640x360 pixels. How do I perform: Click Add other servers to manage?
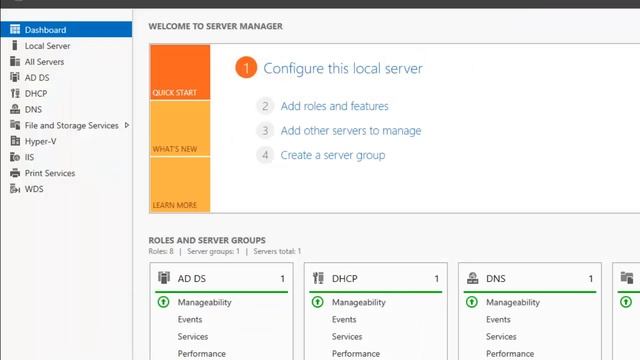(351, 131)
